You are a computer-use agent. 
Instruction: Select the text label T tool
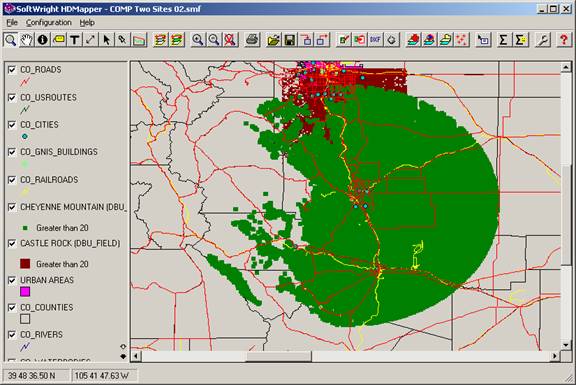point(75,40)
